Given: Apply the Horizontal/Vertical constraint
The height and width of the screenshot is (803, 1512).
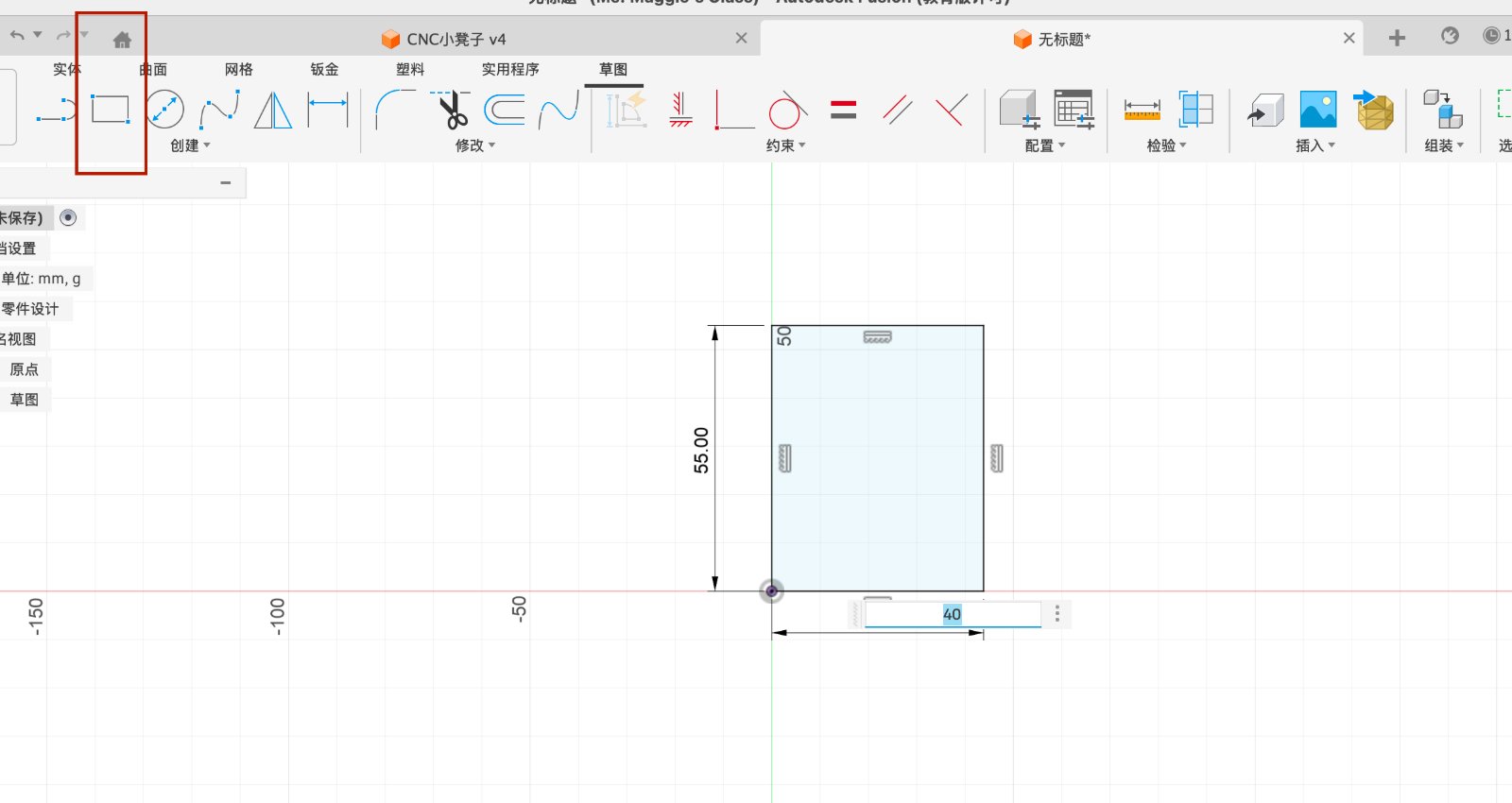Looking at the screenshot, I should [734, 110].
